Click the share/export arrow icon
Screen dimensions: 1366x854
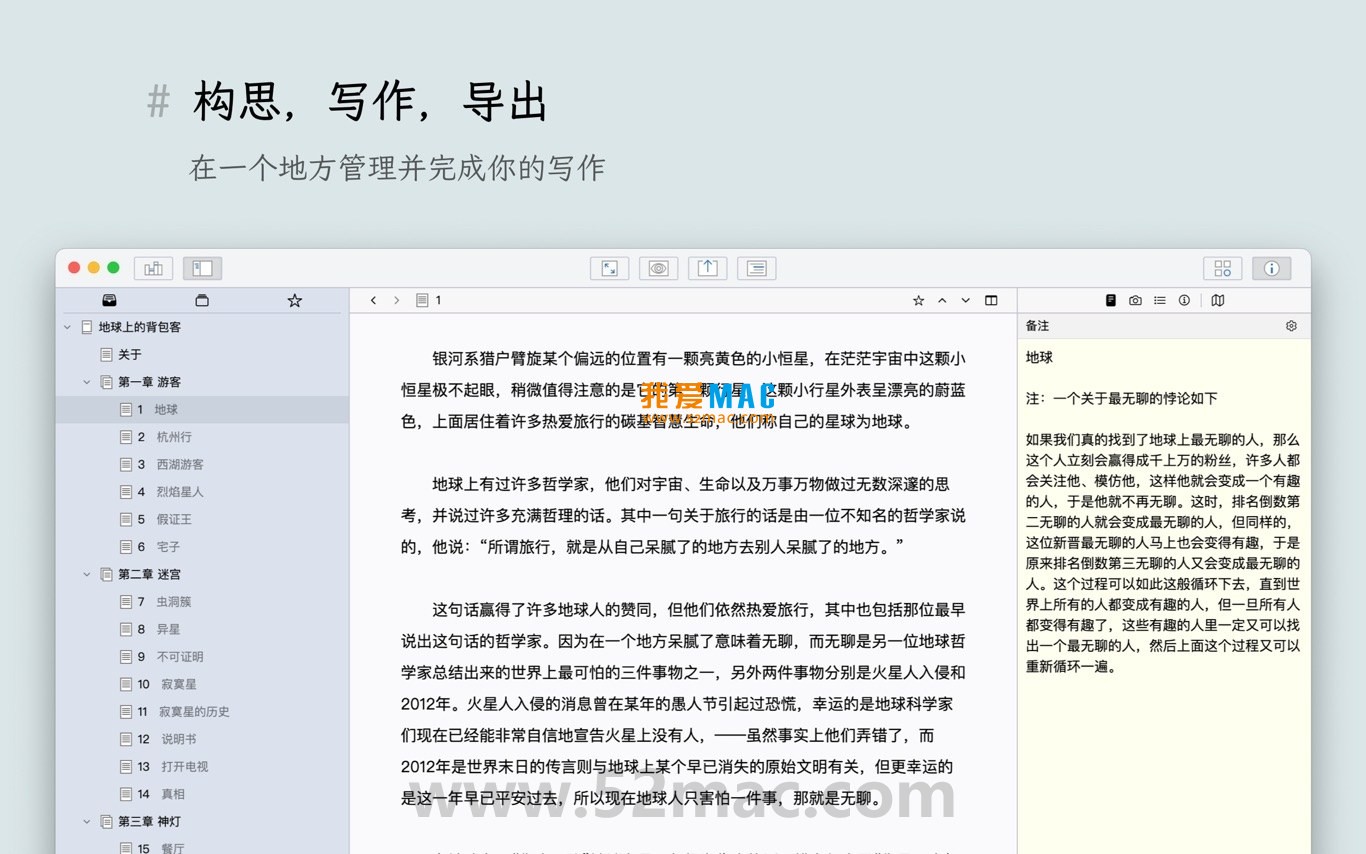click(707, 268)
